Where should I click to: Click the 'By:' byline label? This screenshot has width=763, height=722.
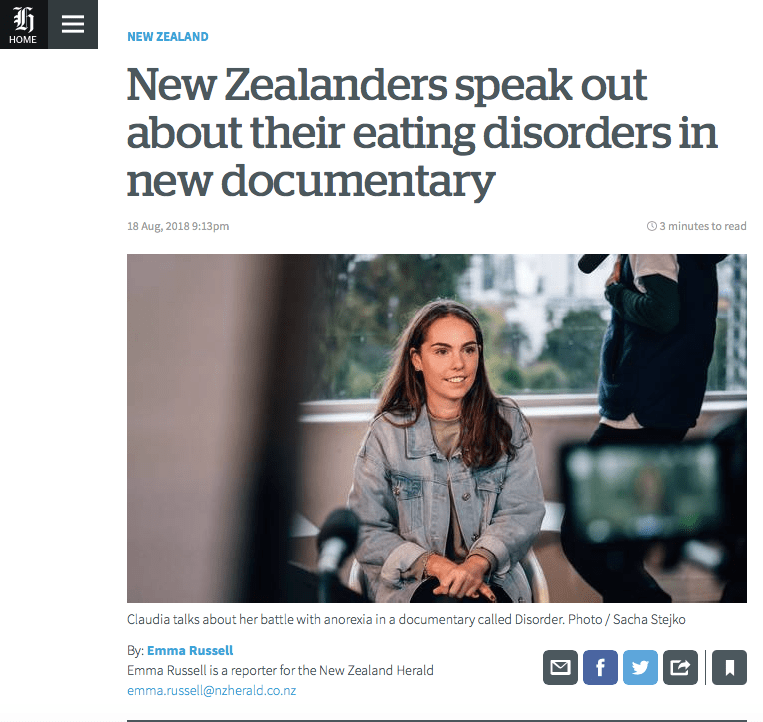(135, 650)
